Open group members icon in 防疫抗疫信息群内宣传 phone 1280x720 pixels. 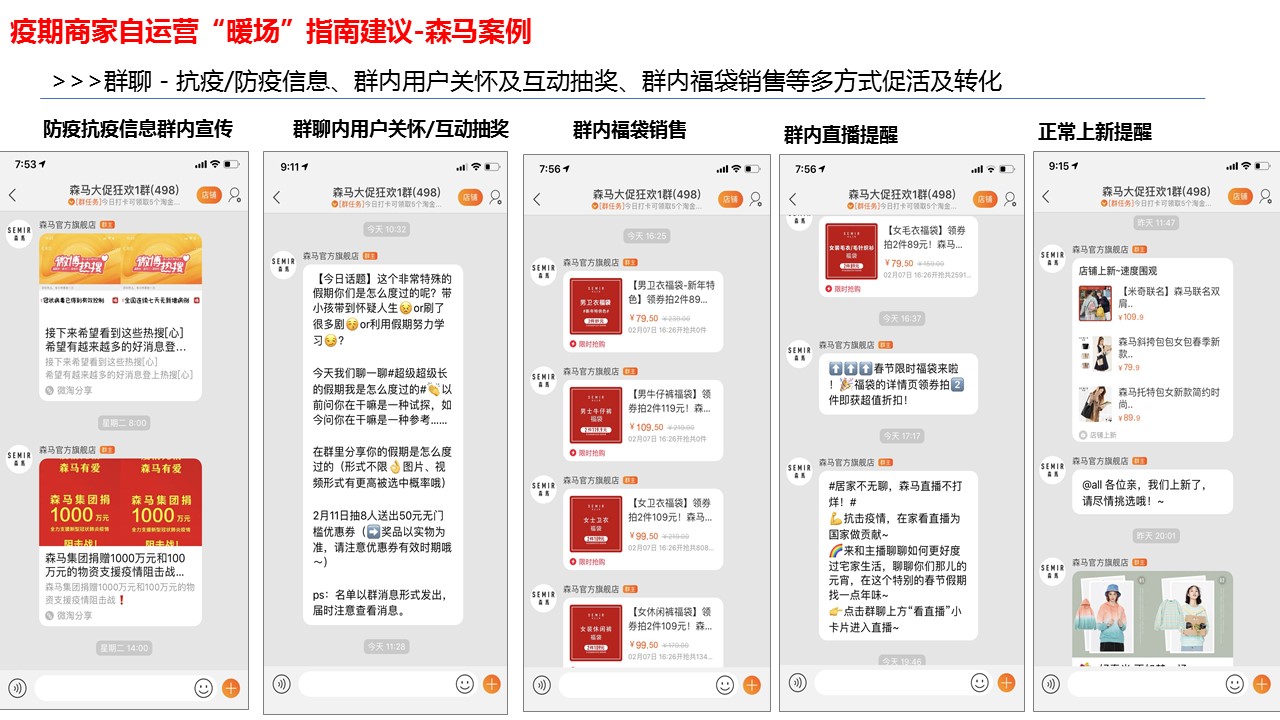click(234, 195)
